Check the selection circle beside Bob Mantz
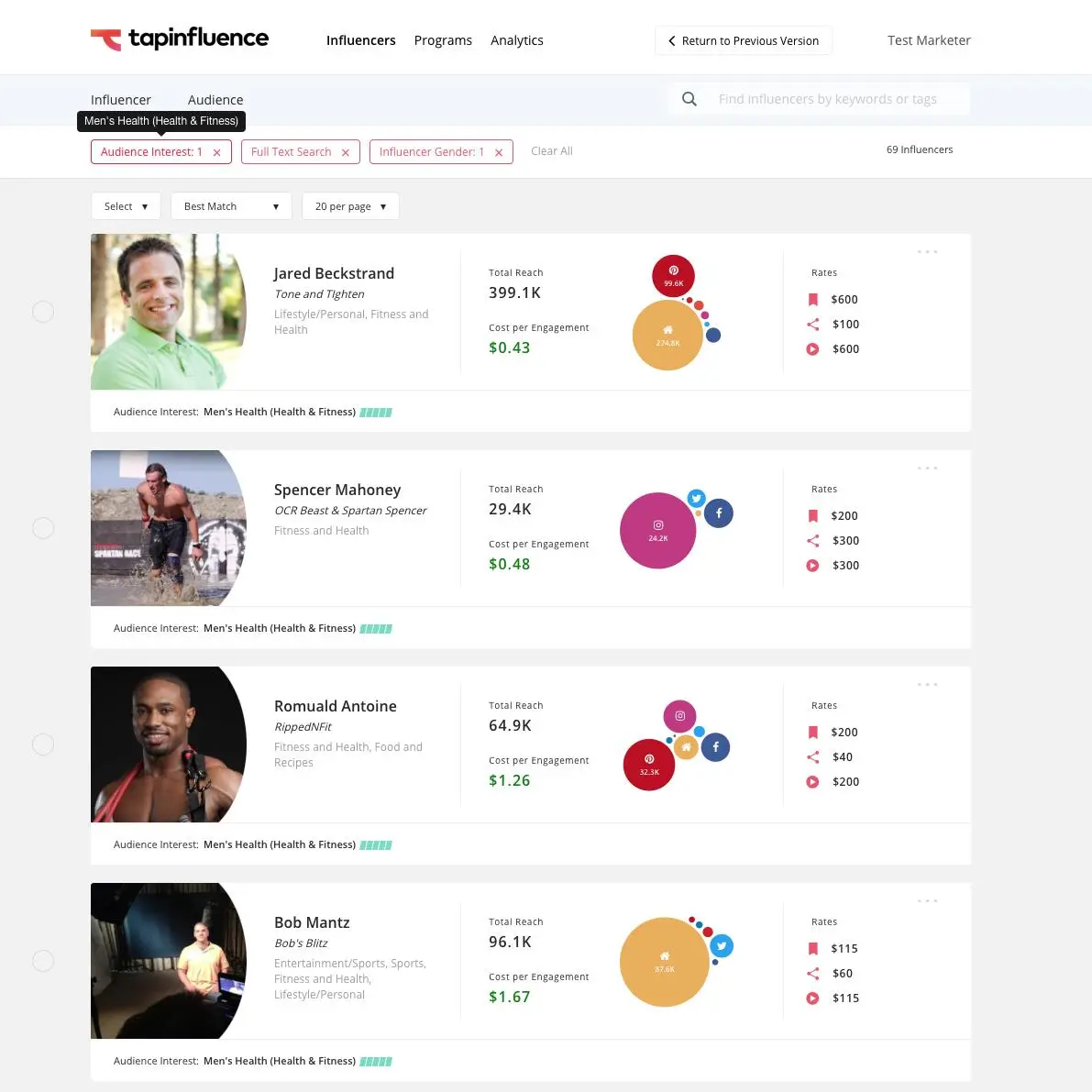This screenshot has height=1092, width=1092. (43, 960)
